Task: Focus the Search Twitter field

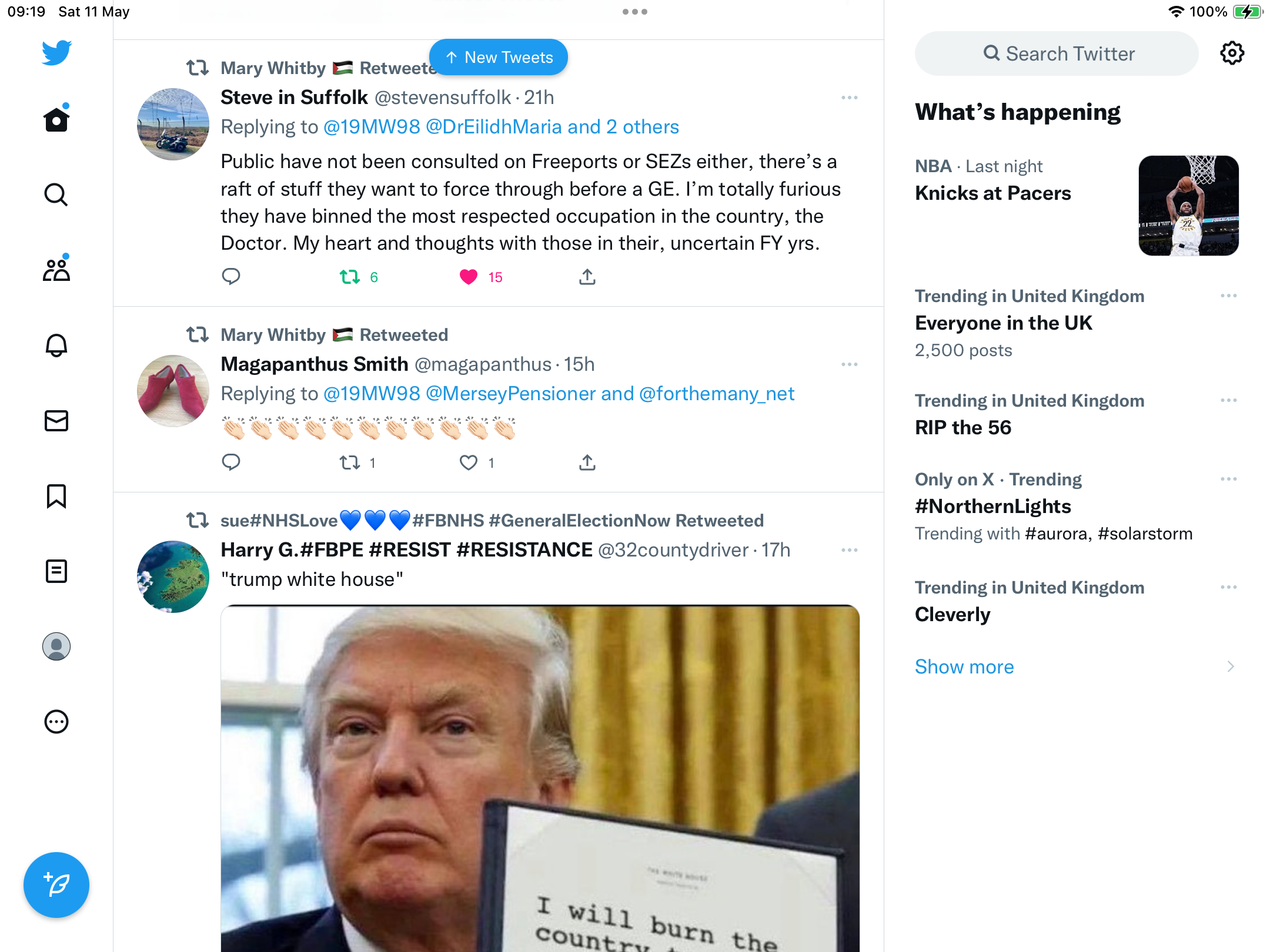Action: (x=1057, y=53)
